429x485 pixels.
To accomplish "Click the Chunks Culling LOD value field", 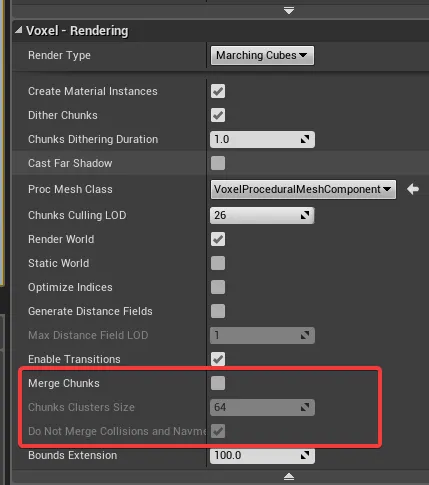I will point(262,215).
